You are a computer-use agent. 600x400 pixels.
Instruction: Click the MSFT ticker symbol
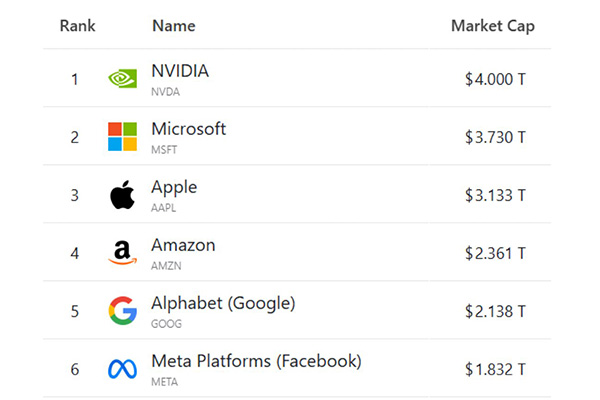pyautogui.click(x=163, y=148)
